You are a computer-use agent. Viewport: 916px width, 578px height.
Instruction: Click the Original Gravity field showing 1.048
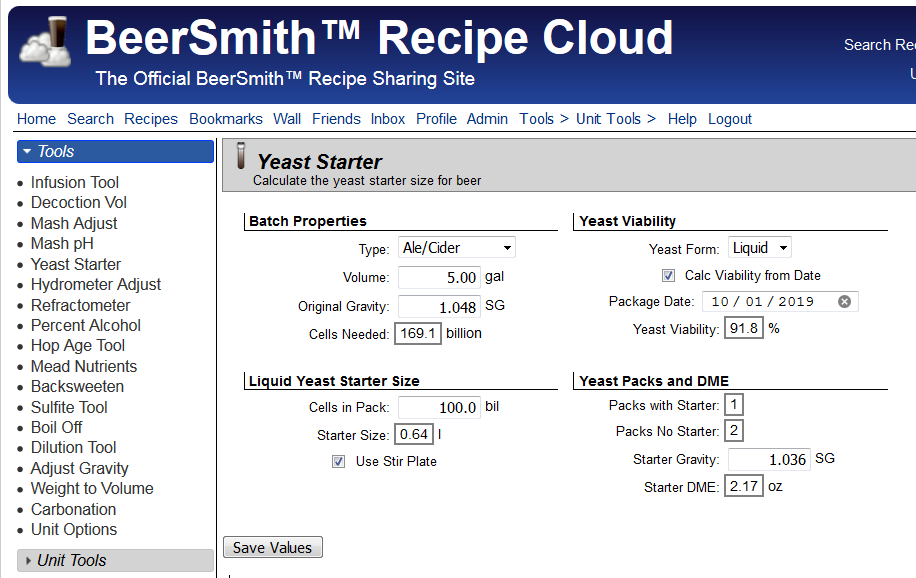click(x=439, y=307)
